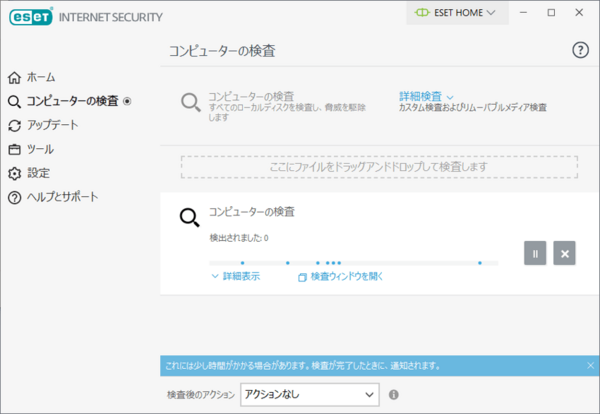Click the 詳細検査 chevron arrow
Viewport: 600px width, 414px height.
(450, 97)
